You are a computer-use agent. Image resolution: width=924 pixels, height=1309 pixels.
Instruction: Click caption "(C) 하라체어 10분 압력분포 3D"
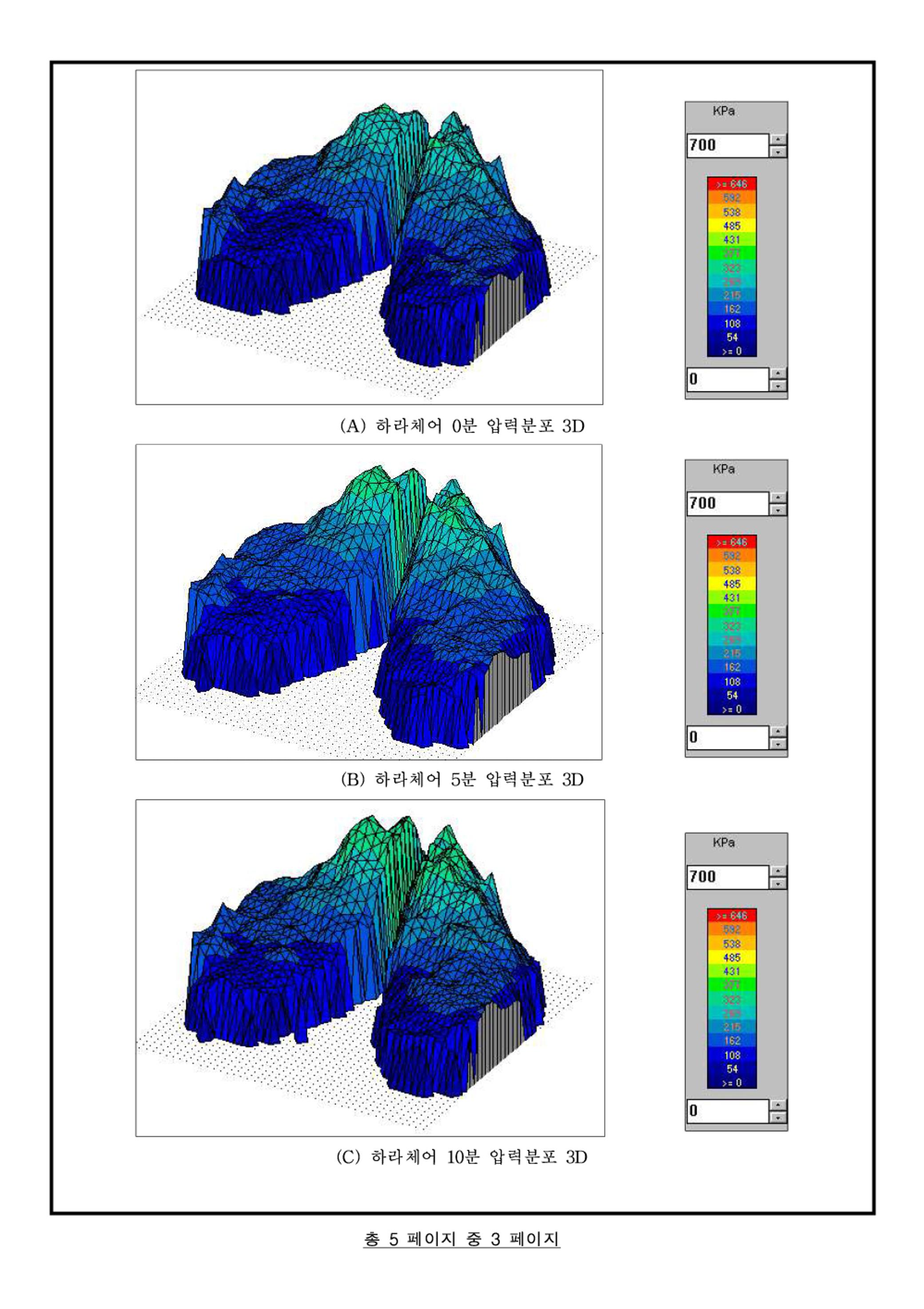click(462, 1157)
